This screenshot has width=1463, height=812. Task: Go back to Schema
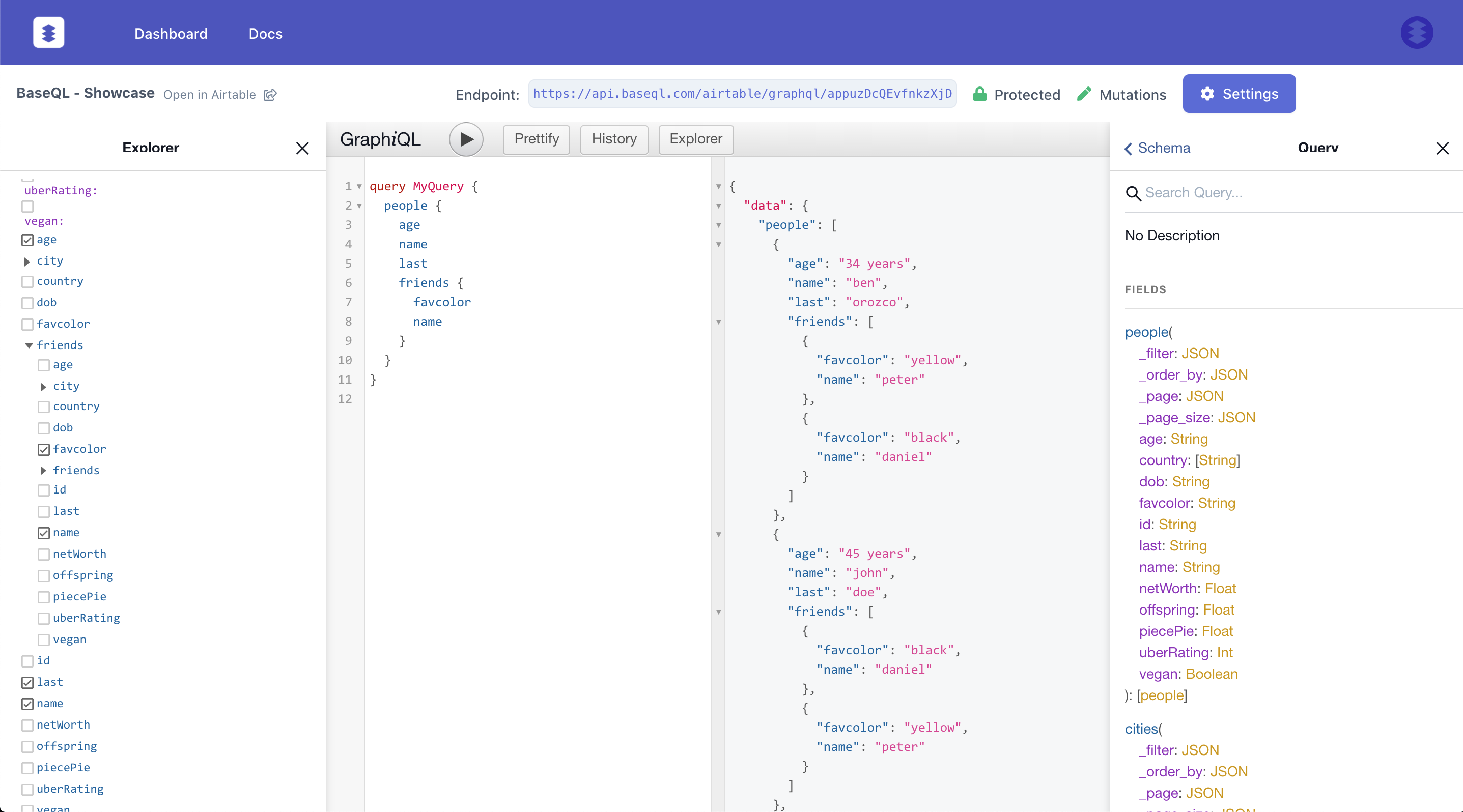pyautogui.click(x=1157, y=148)
